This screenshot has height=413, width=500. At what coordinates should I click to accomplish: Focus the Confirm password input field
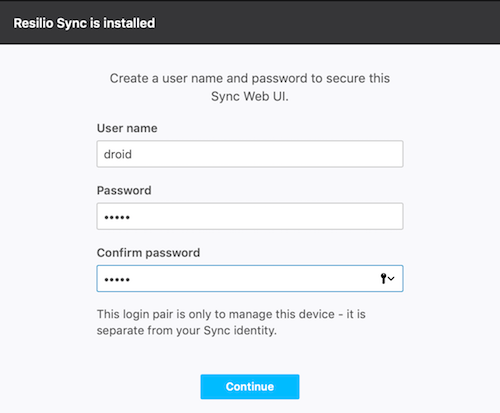[x=250, y=278]
